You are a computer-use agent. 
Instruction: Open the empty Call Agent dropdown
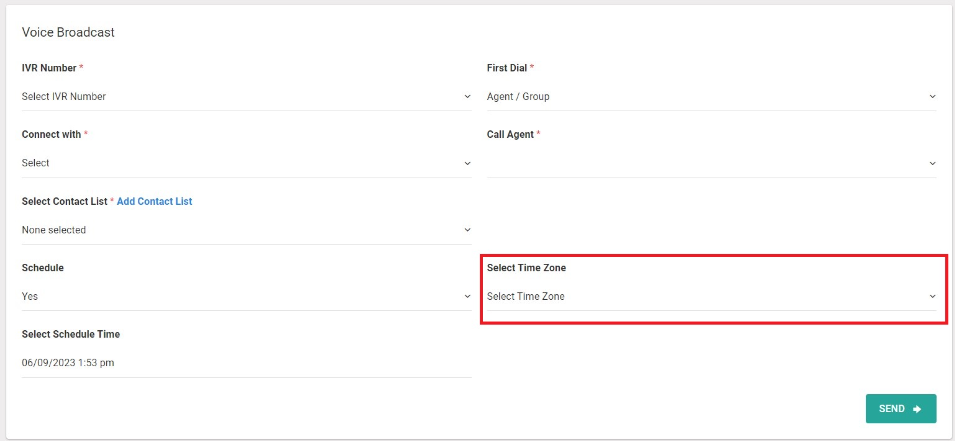click(x=711, y=163)
